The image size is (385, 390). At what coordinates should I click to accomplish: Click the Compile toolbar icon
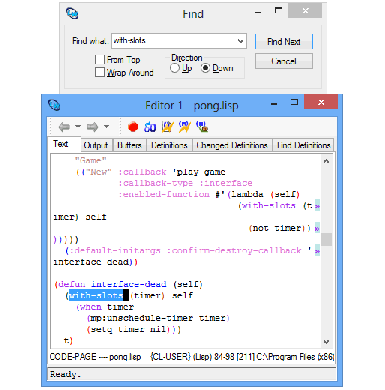(168, 127)
